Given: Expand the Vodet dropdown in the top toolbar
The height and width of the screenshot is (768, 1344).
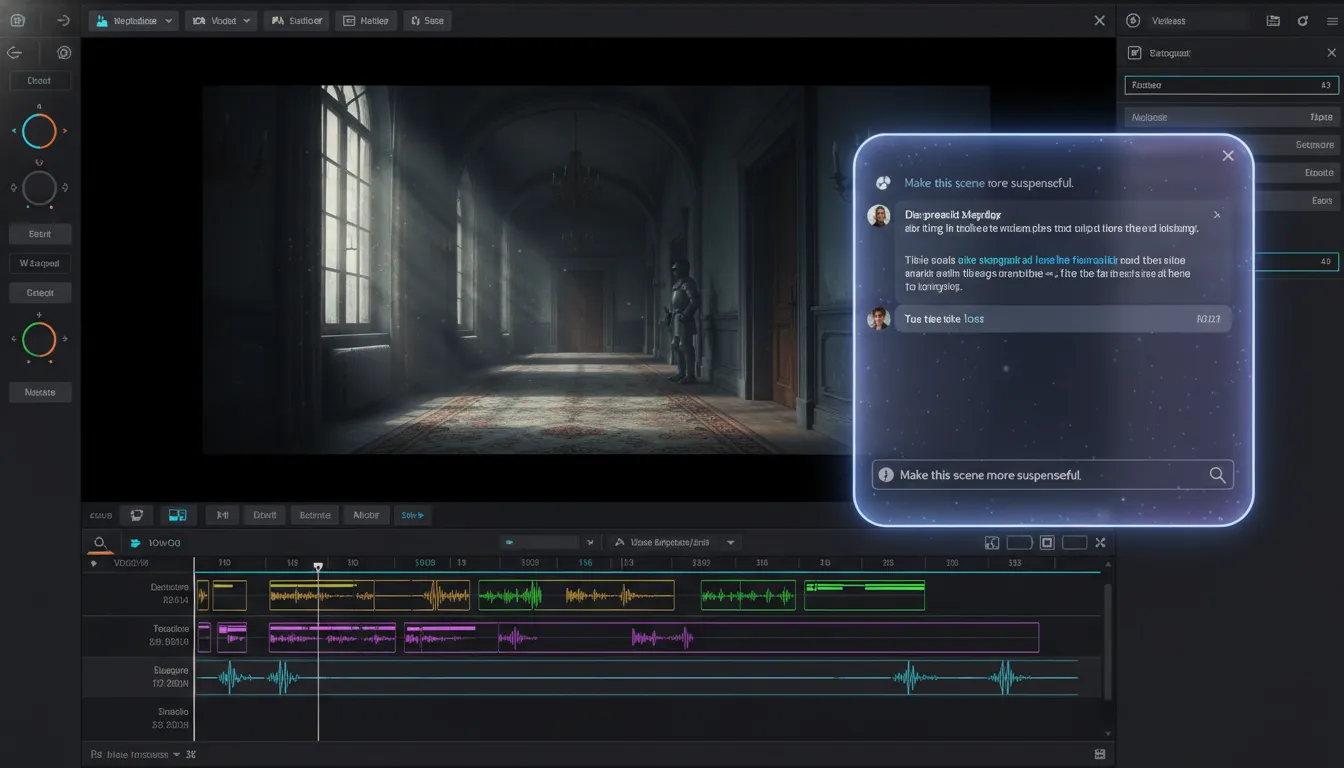Looking at the screenshot, I should pyautogui.click(x=220, y=20).
